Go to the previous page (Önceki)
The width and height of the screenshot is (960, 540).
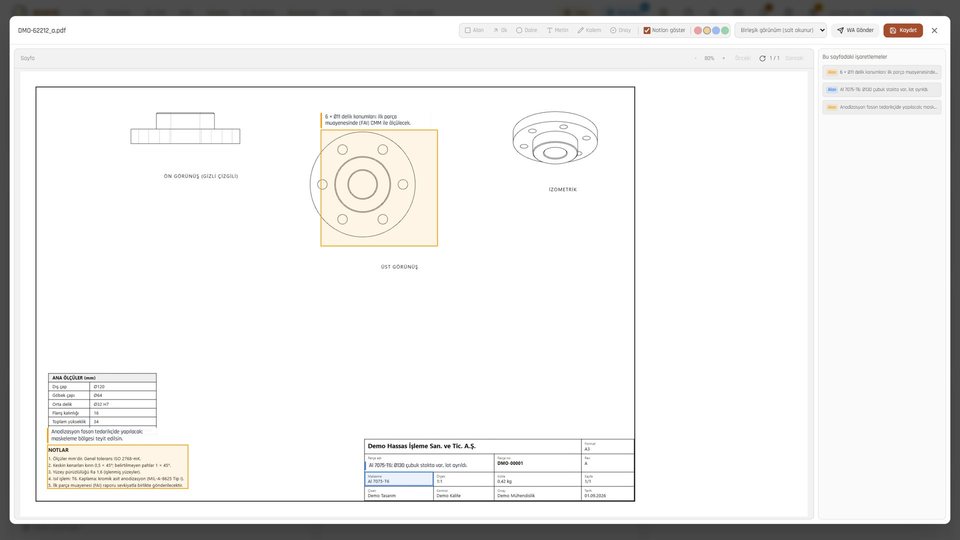pos(743,58)
